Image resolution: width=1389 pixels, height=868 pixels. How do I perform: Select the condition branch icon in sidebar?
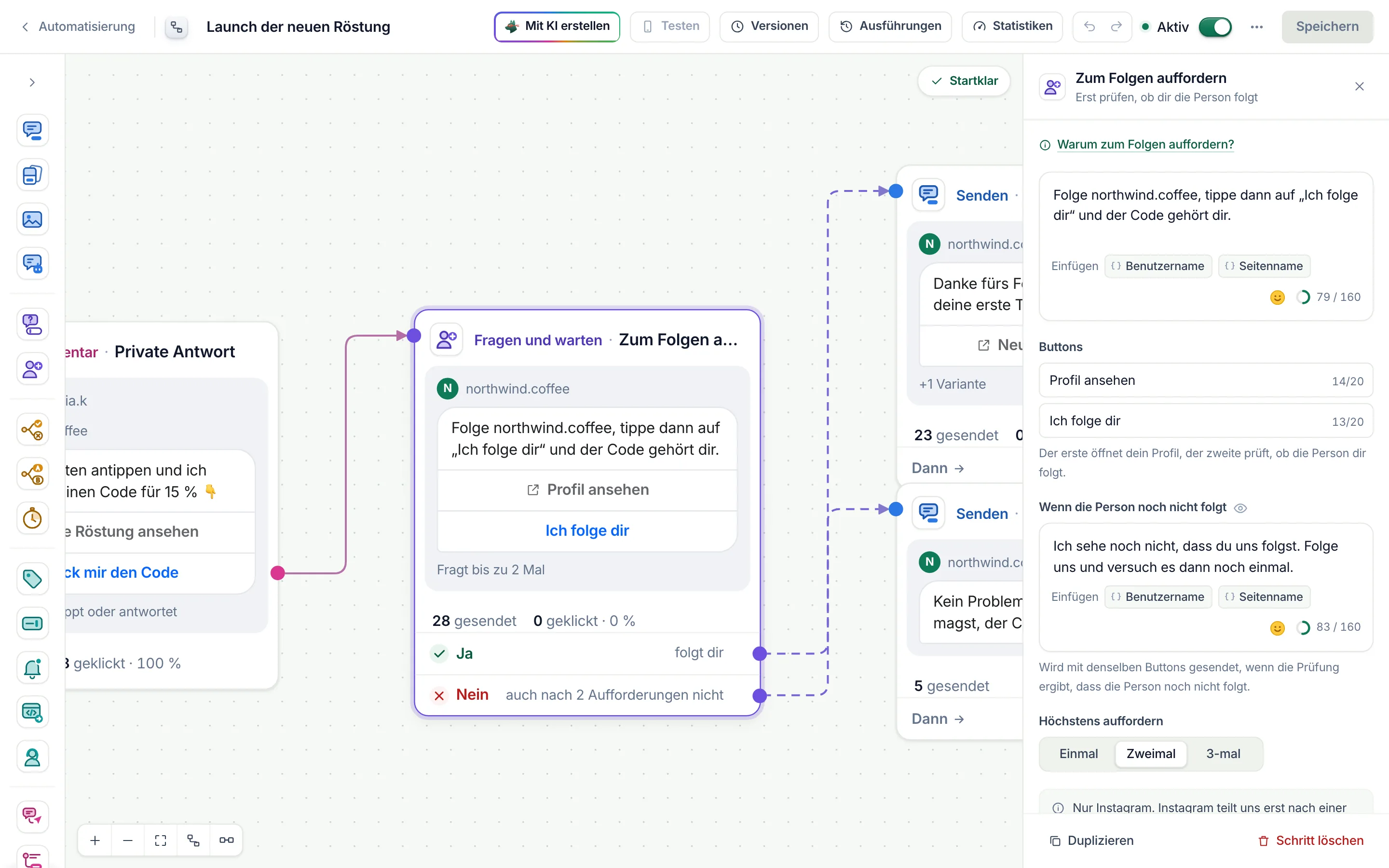point(32,429)
